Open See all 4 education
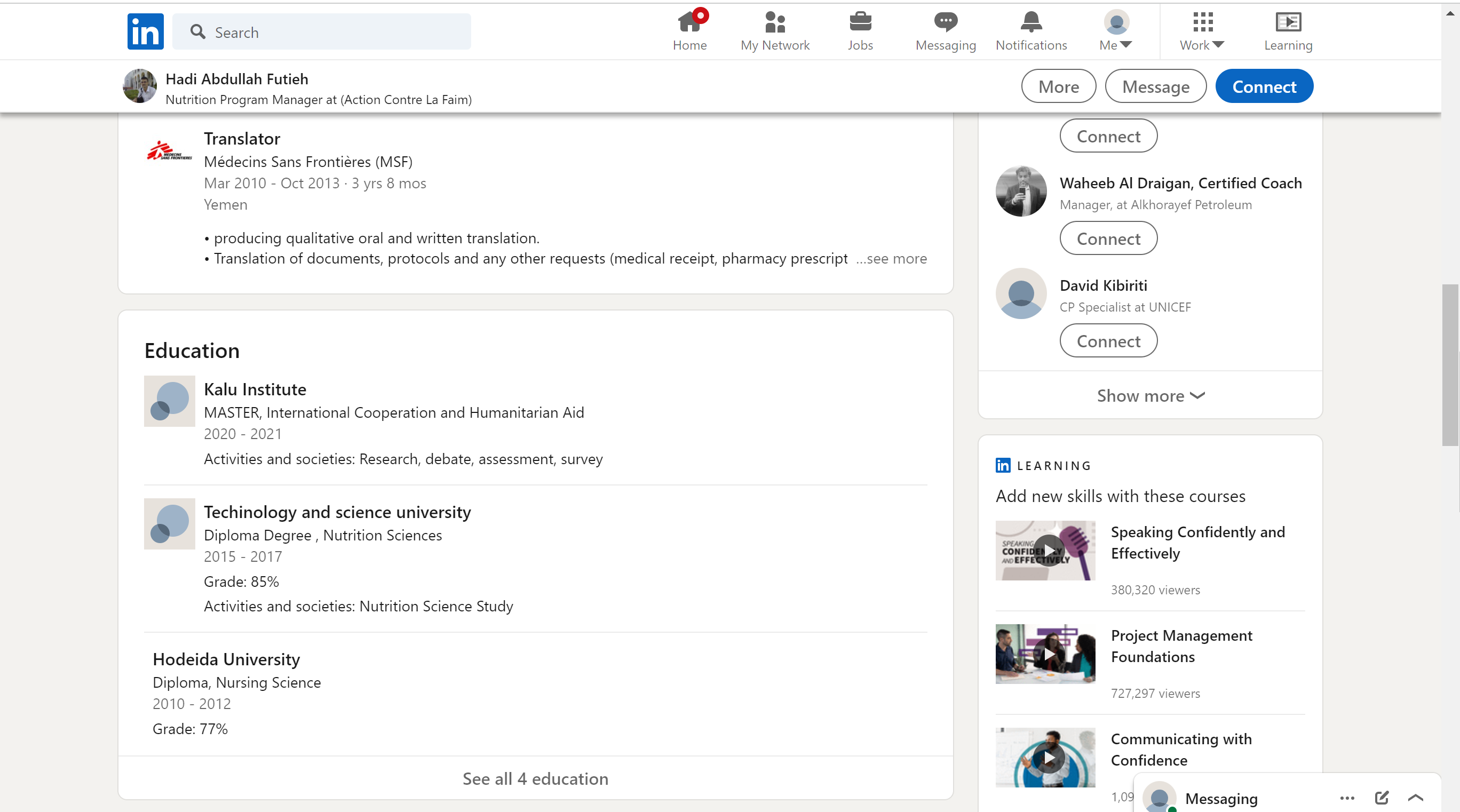The height and width of the screenshot is (812, 1460). 535,778
